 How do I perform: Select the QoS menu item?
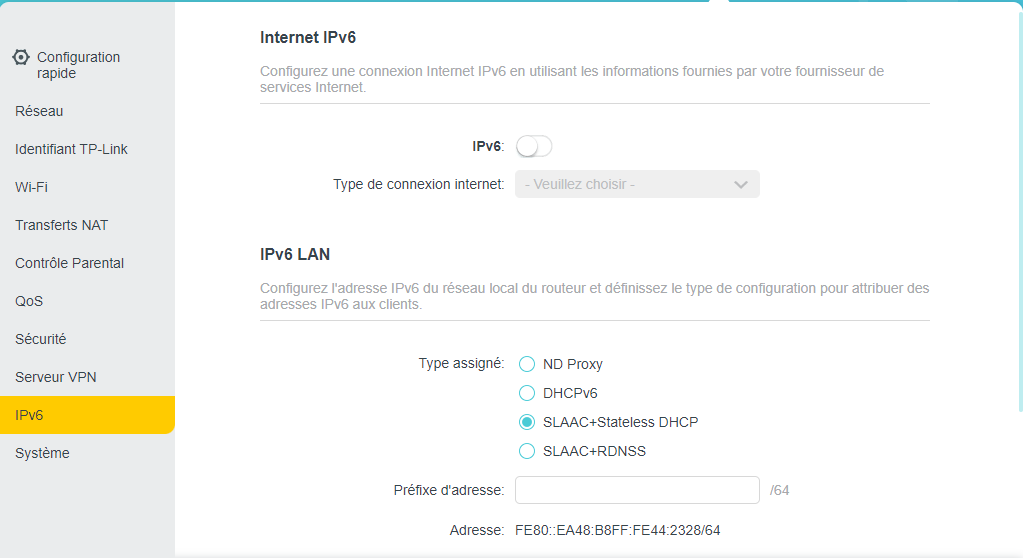pyautogui.click(x=29, y=301)
